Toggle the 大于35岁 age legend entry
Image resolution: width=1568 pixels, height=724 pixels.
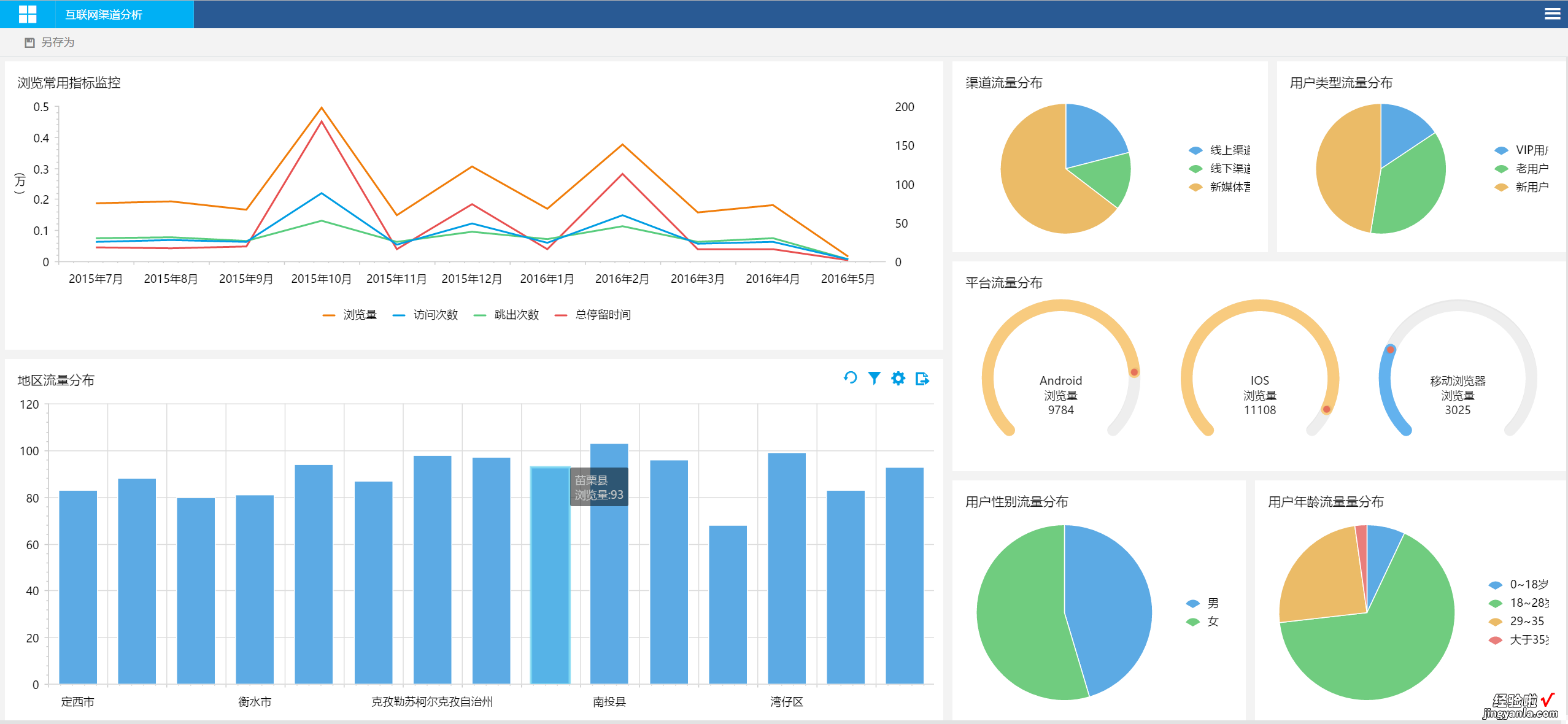click(1519, 640)
